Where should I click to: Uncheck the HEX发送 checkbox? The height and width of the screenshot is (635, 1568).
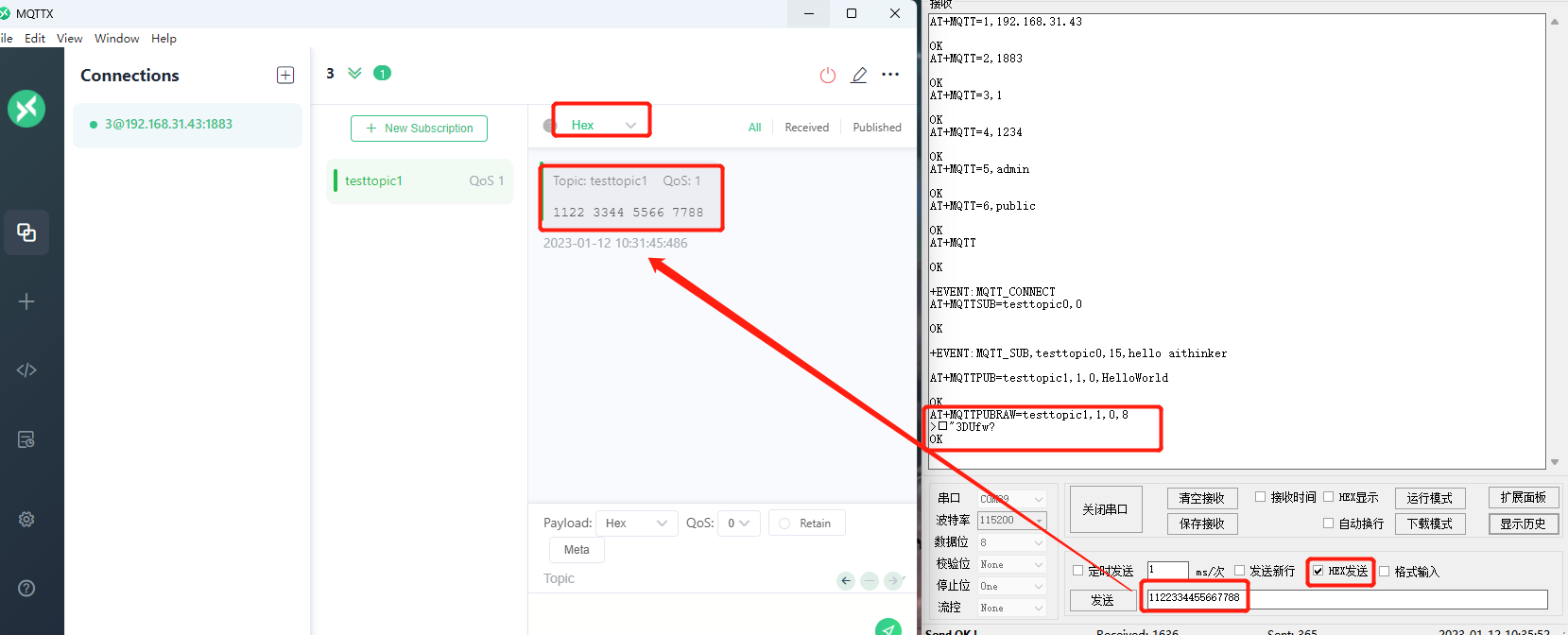pos(1318,571)
